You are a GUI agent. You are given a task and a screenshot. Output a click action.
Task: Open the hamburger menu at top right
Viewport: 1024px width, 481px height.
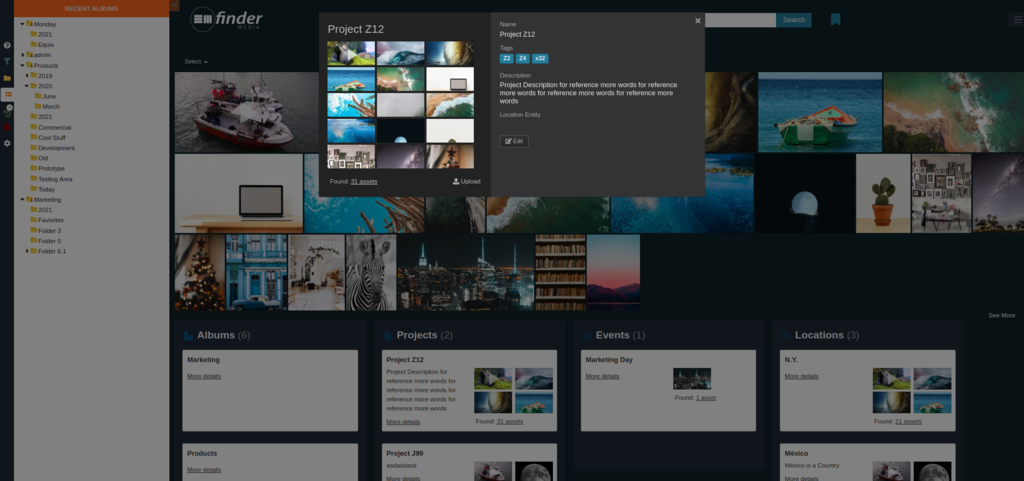[1018, 20]
